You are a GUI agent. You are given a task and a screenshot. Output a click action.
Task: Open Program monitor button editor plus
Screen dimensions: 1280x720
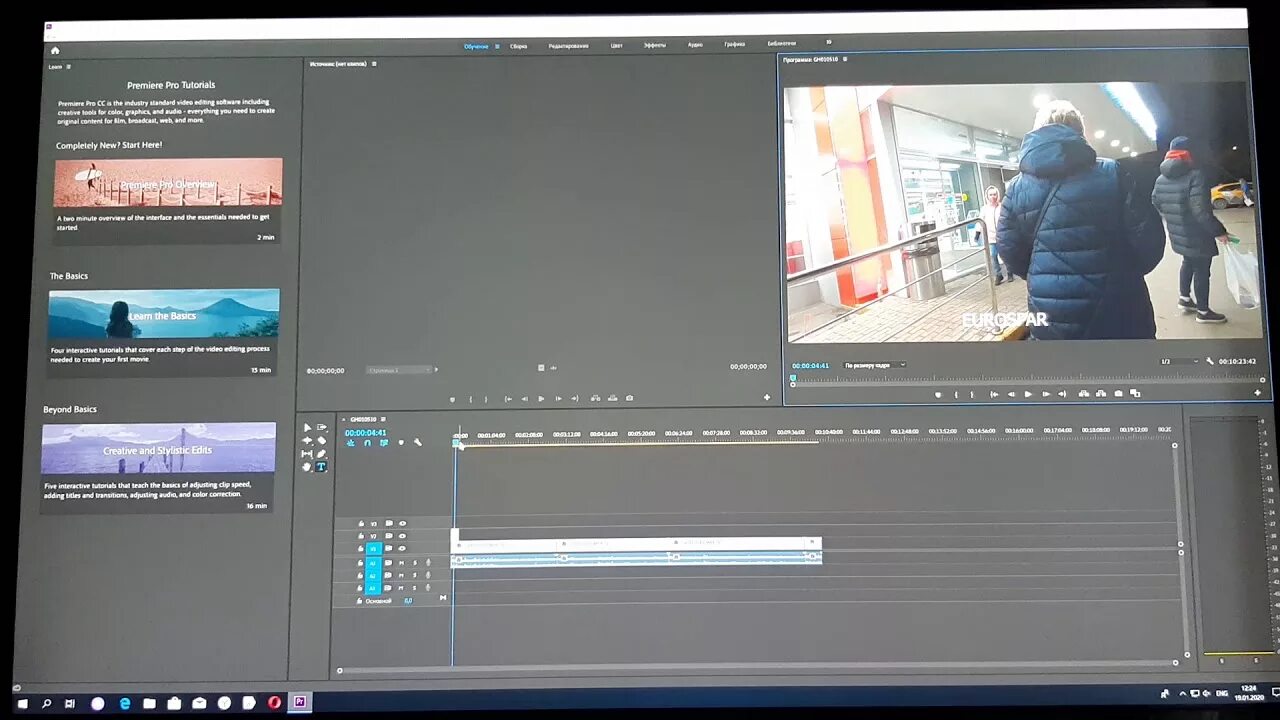tap(1258, 393)
